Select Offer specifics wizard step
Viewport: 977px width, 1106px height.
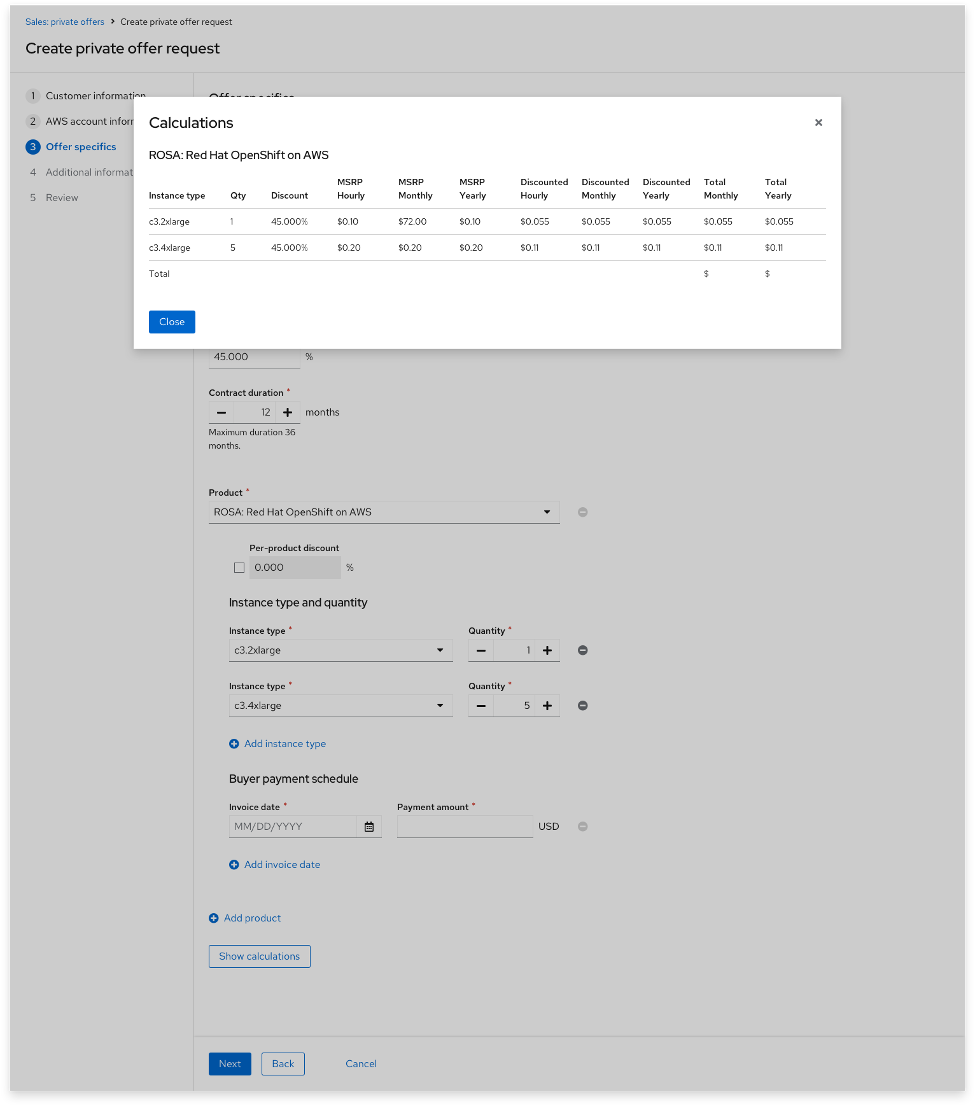click(71, 147)
